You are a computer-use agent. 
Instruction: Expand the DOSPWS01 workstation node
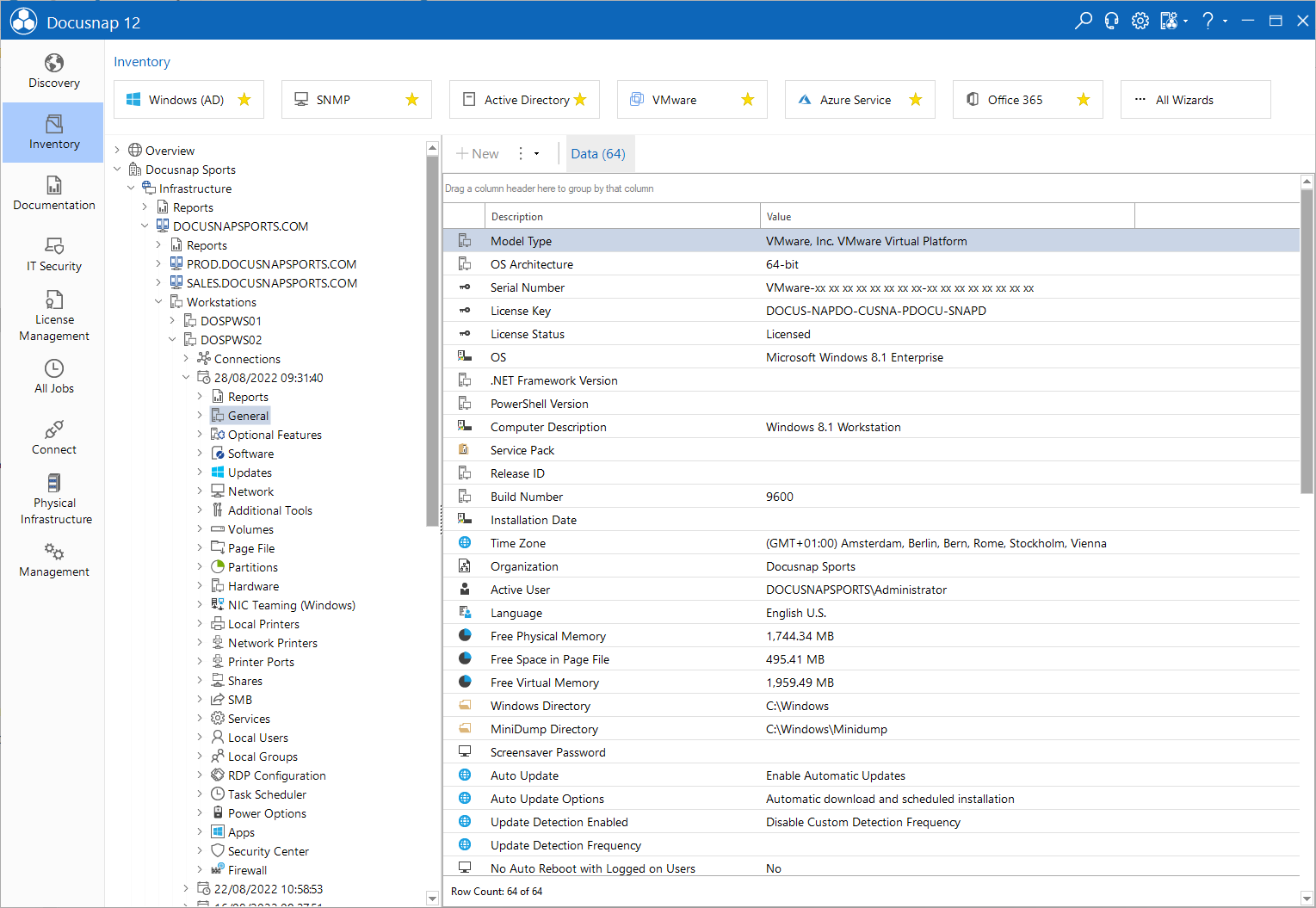click(173, 321)
